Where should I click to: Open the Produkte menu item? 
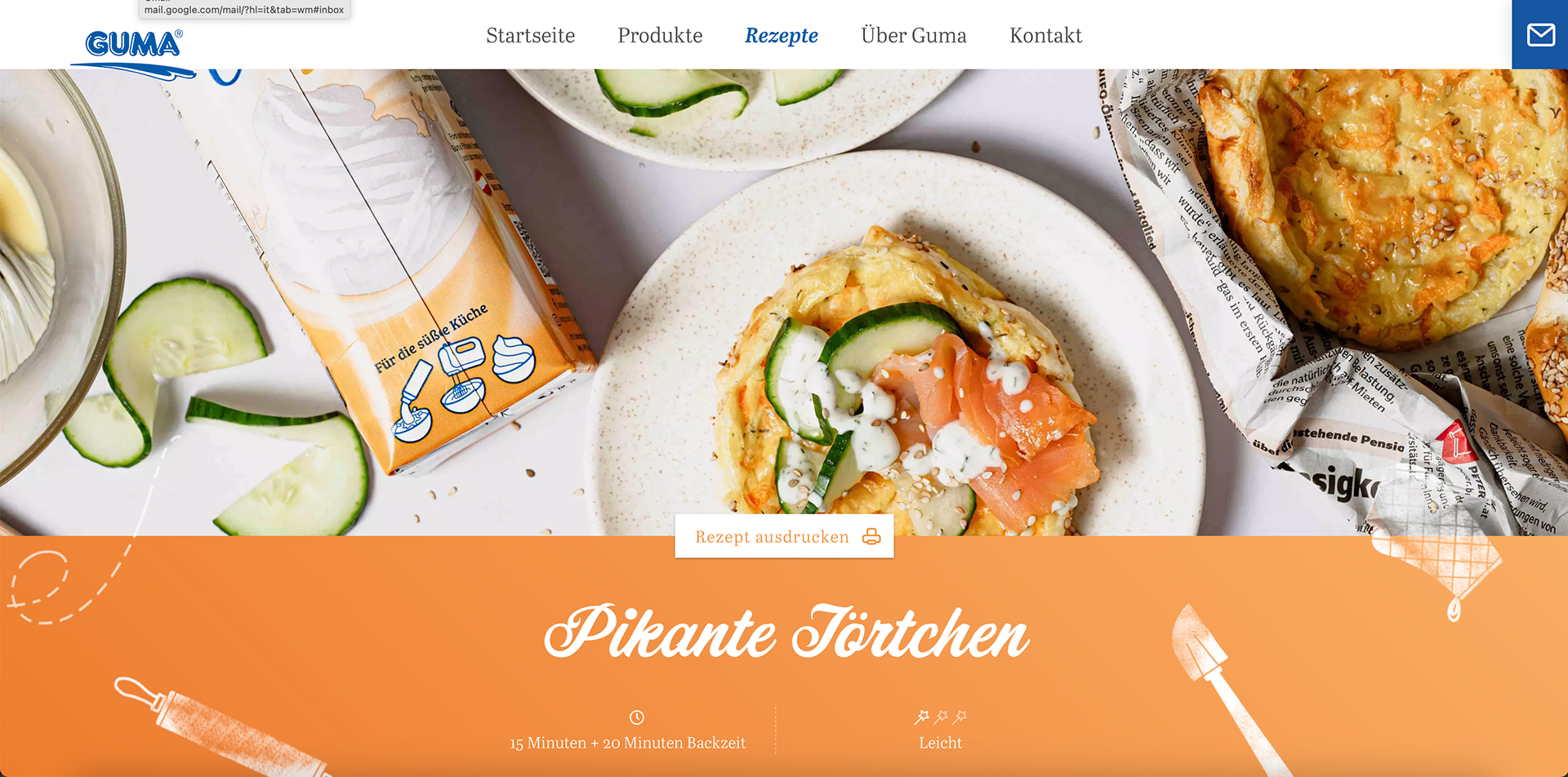pos(660,35)
